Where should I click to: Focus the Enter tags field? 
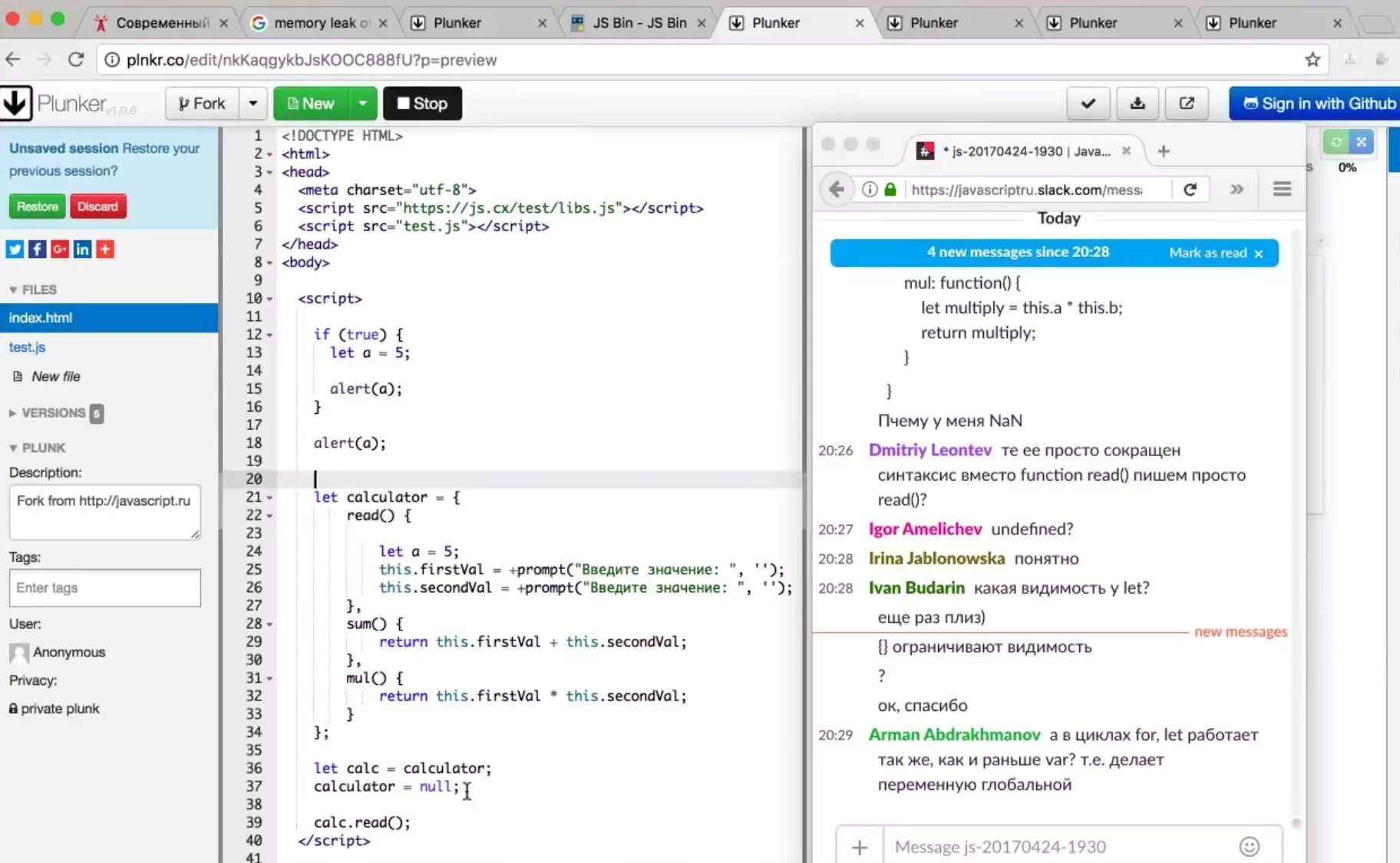point(105,588)
